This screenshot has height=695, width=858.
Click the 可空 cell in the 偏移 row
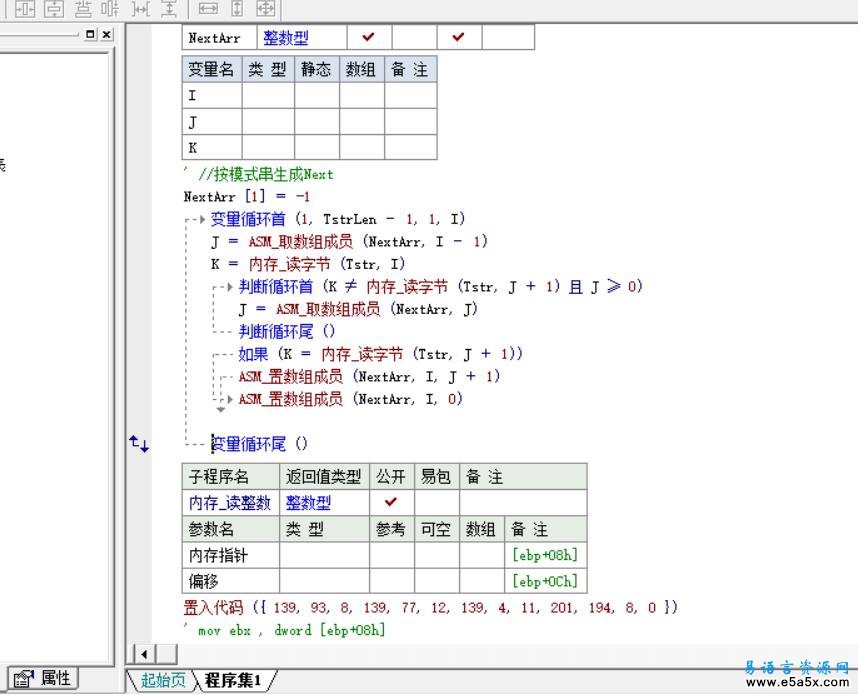click(x=437, y=581)
